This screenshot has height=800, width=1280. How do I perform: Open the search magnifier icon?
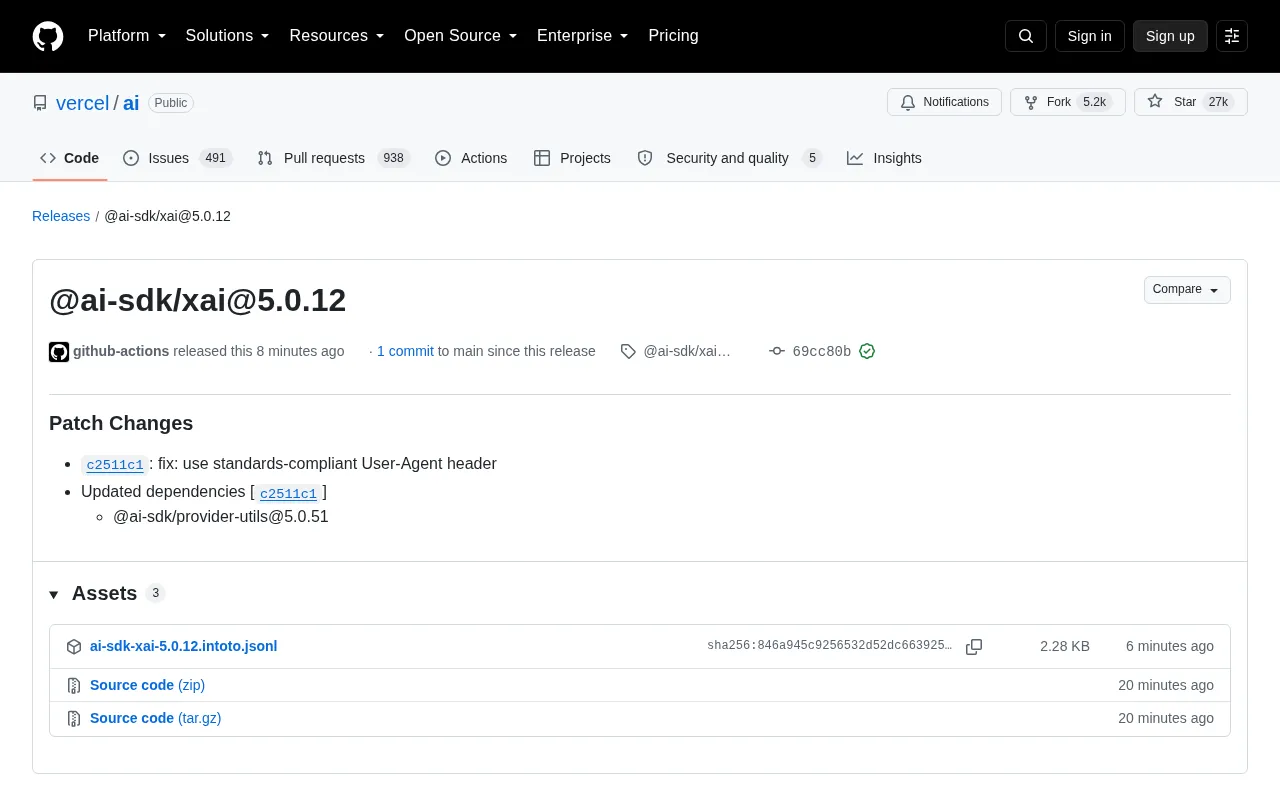tap(1026, 36)
